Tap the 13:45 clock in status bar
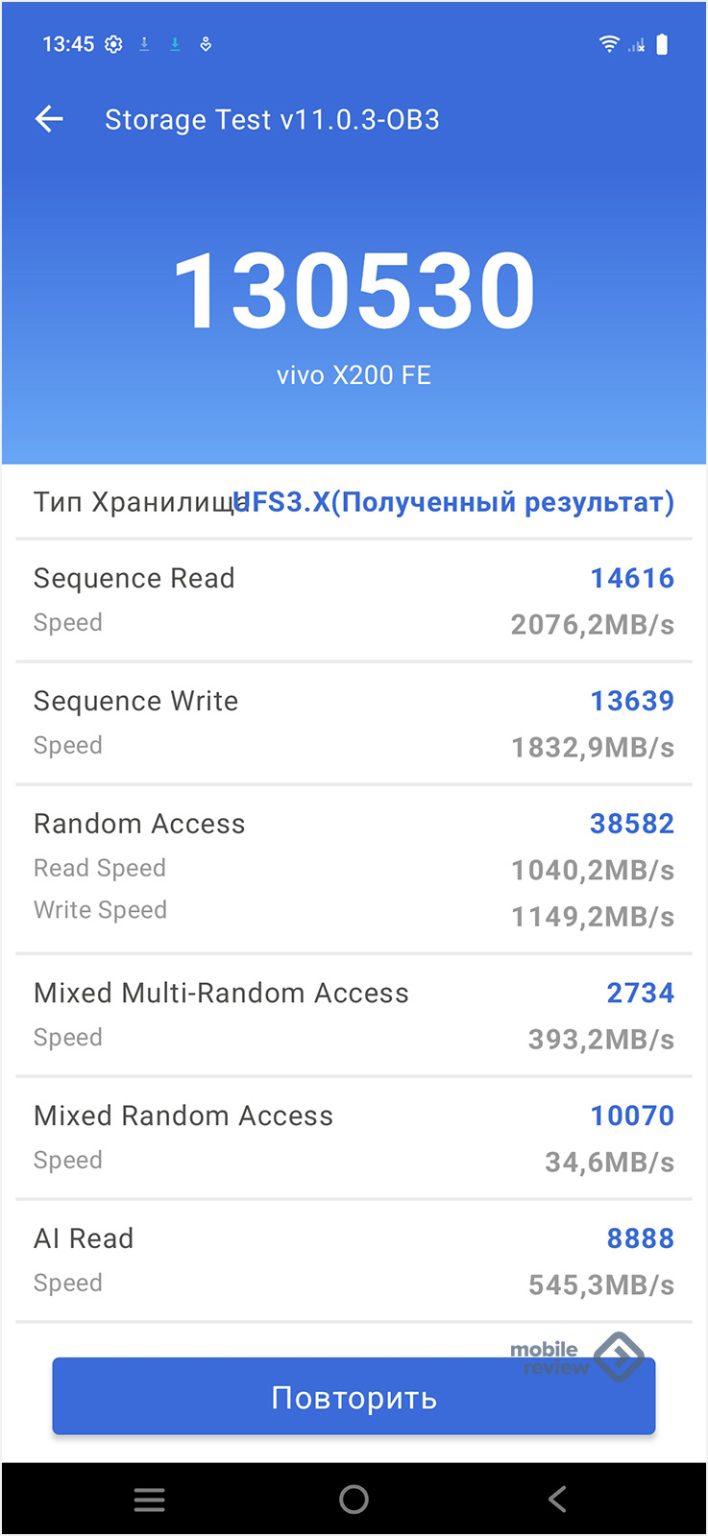 coord(68,44)
